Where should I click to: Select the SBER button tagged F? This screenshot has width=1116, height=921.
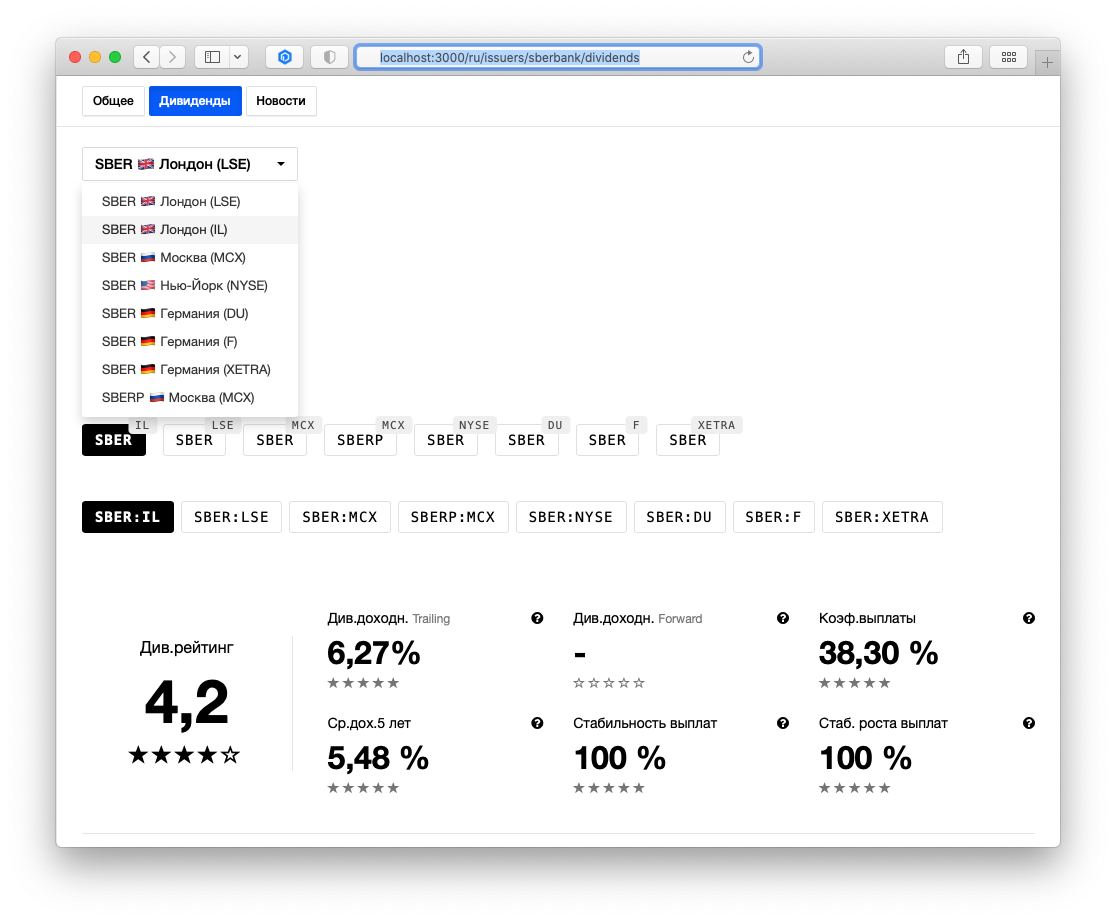tap(607, 440)
